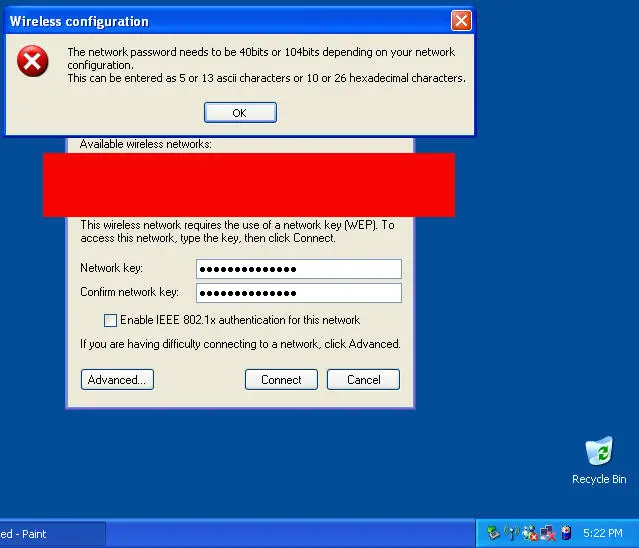Viewport: 639px width, 548px height.
Task: Click the 5:22 PM system clock
Action: click(603, 533)
